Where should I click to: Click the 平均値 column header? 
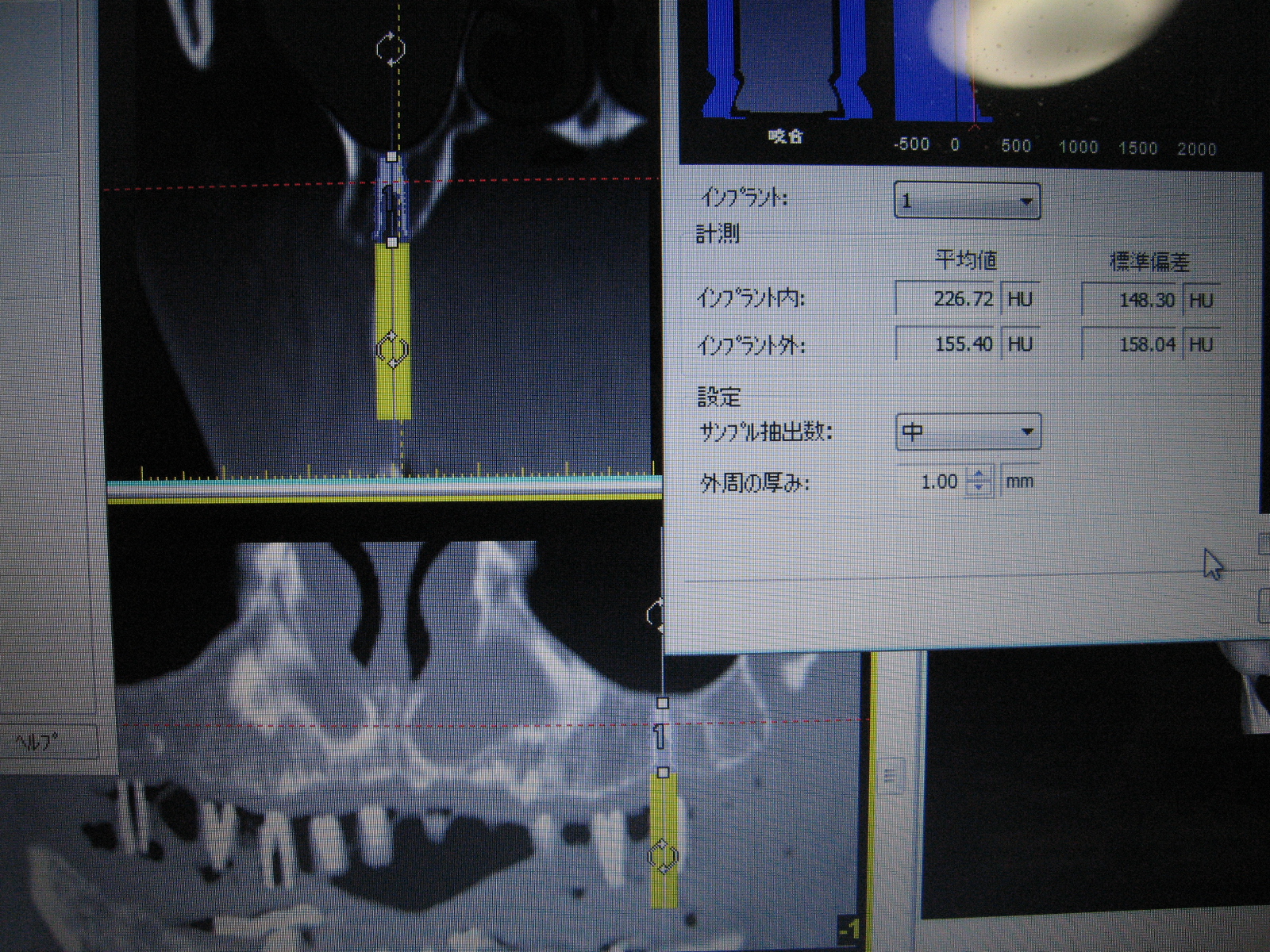(965, 259)
